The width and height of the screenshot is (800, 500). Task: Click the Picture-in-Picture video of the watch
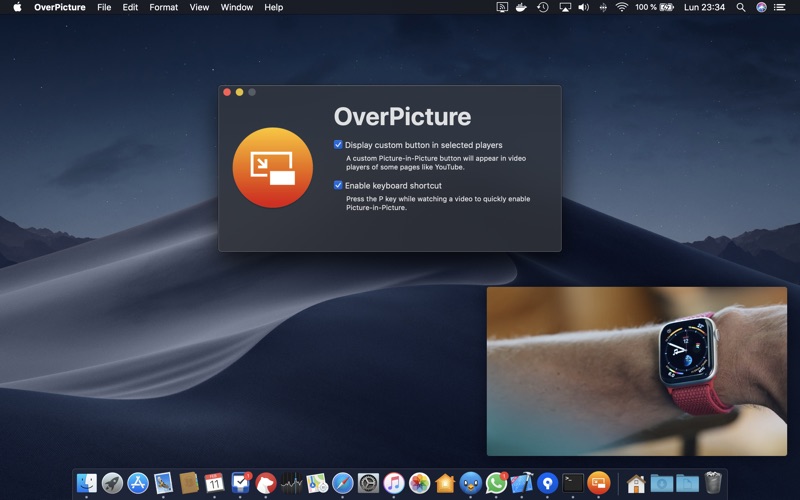pyautogui.click(x=637, y=371)
